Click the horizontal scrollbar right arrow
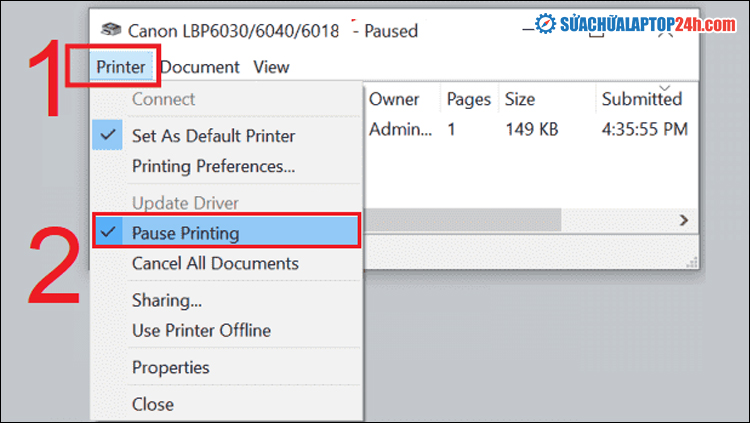This screenshot has height=423, width=750. pyautogui.click(x=684, y=220)
